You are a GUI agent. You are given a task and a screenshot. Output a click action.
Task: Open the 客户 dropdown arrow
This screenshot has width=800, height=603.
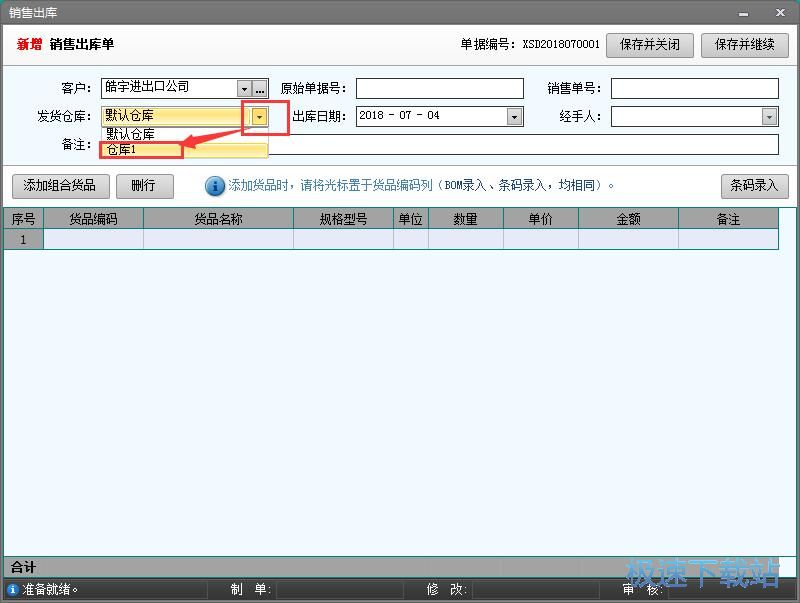244,89
